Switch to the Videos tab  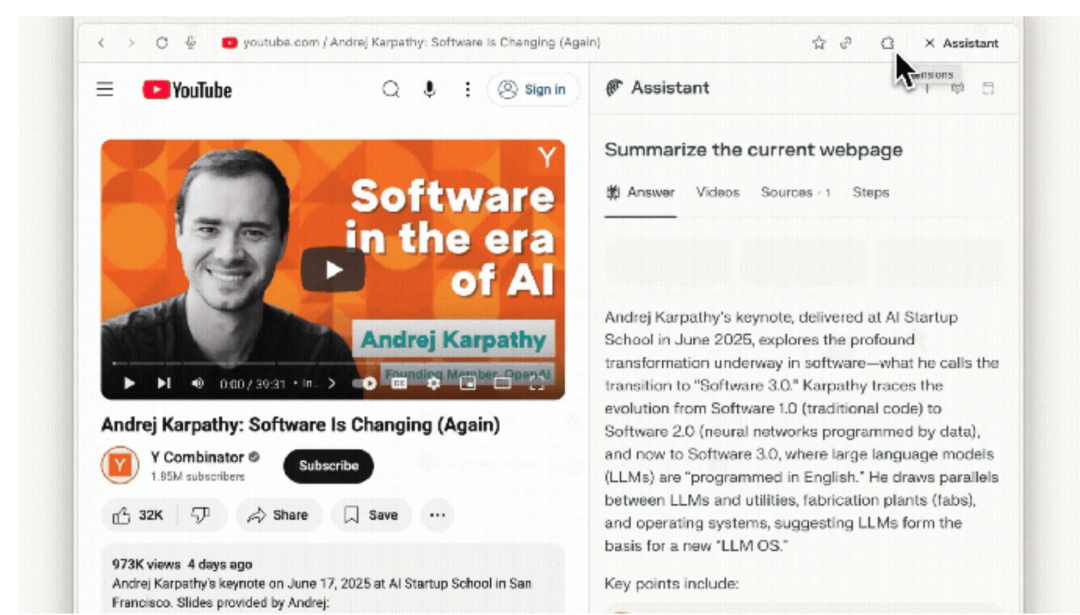[718, 193]
